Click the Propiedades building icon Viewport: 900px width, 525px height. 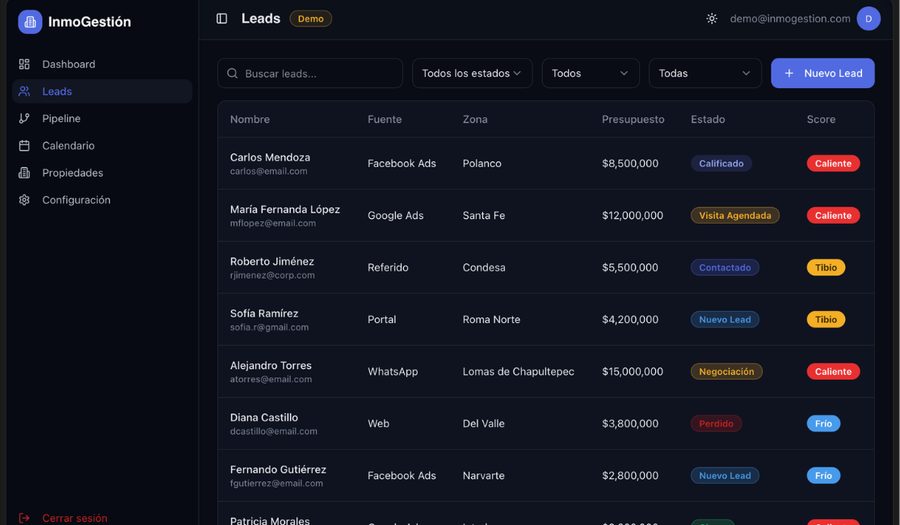[x=24, y=173]
